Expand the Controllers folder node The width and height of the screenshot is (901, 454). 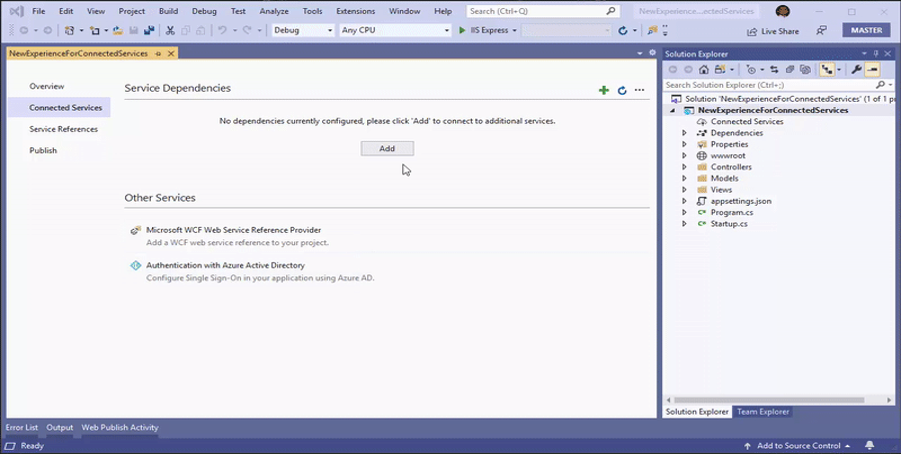pos(685,167)
